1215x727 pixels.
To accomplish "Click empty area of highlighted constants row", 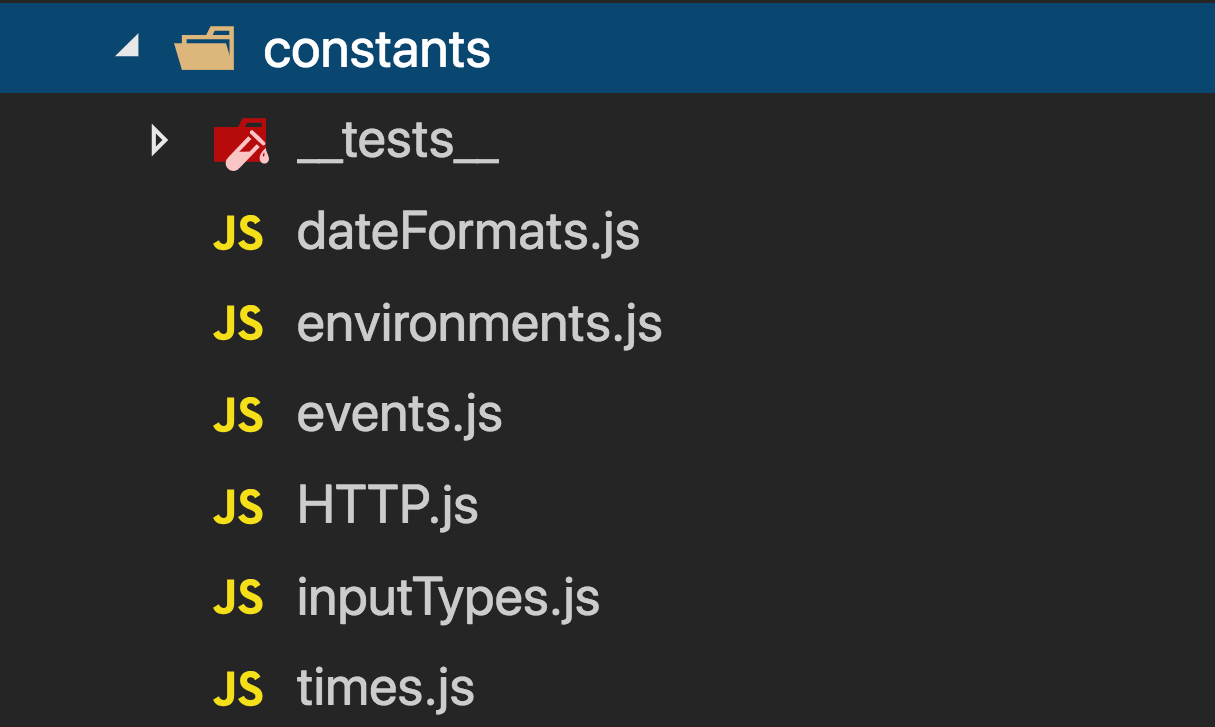I will 850,49.
